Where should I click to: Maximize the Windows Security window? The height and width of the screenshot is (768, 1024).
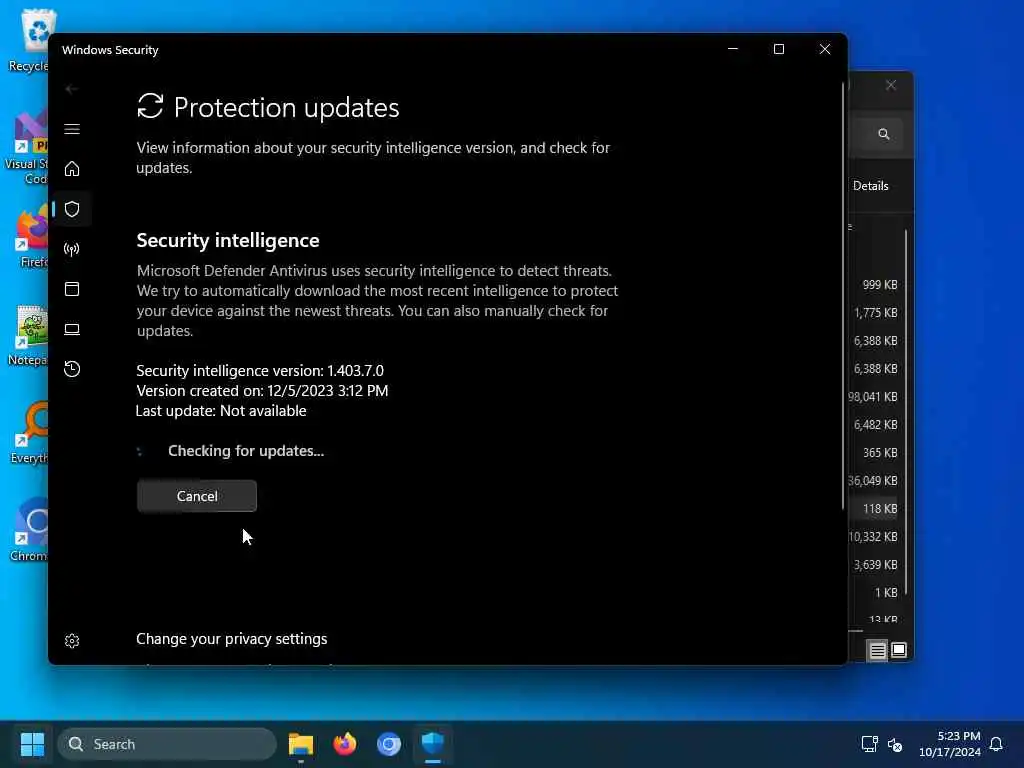pyautogui.click(x=778, y=49)
